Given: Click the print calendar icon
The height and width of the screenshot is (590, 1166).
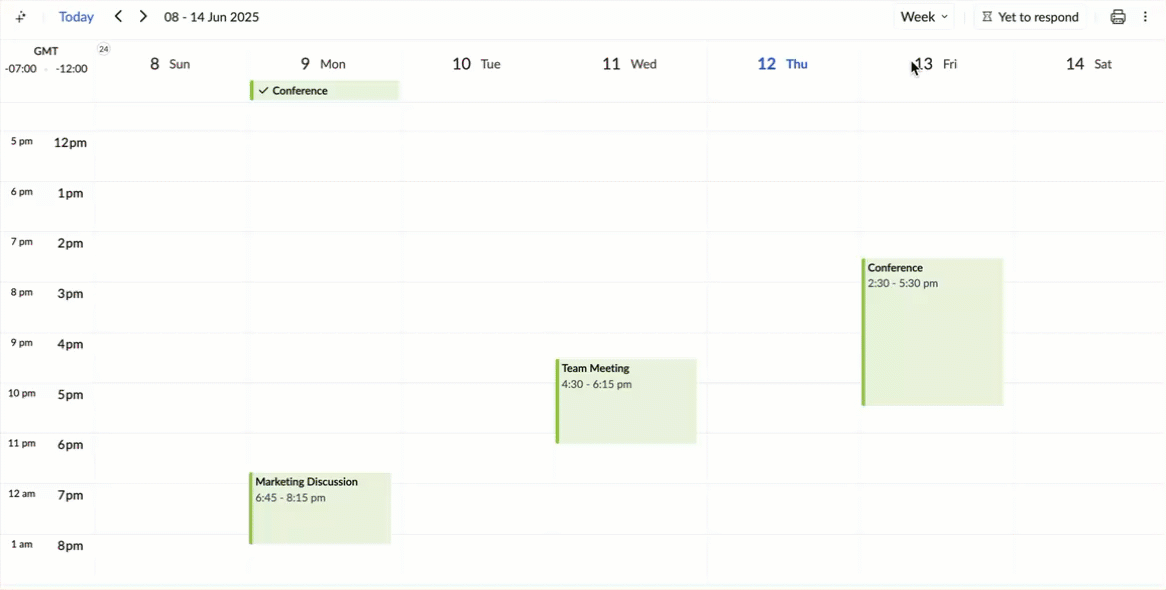Looking at the screenshot, I should tap(1118, 17).
